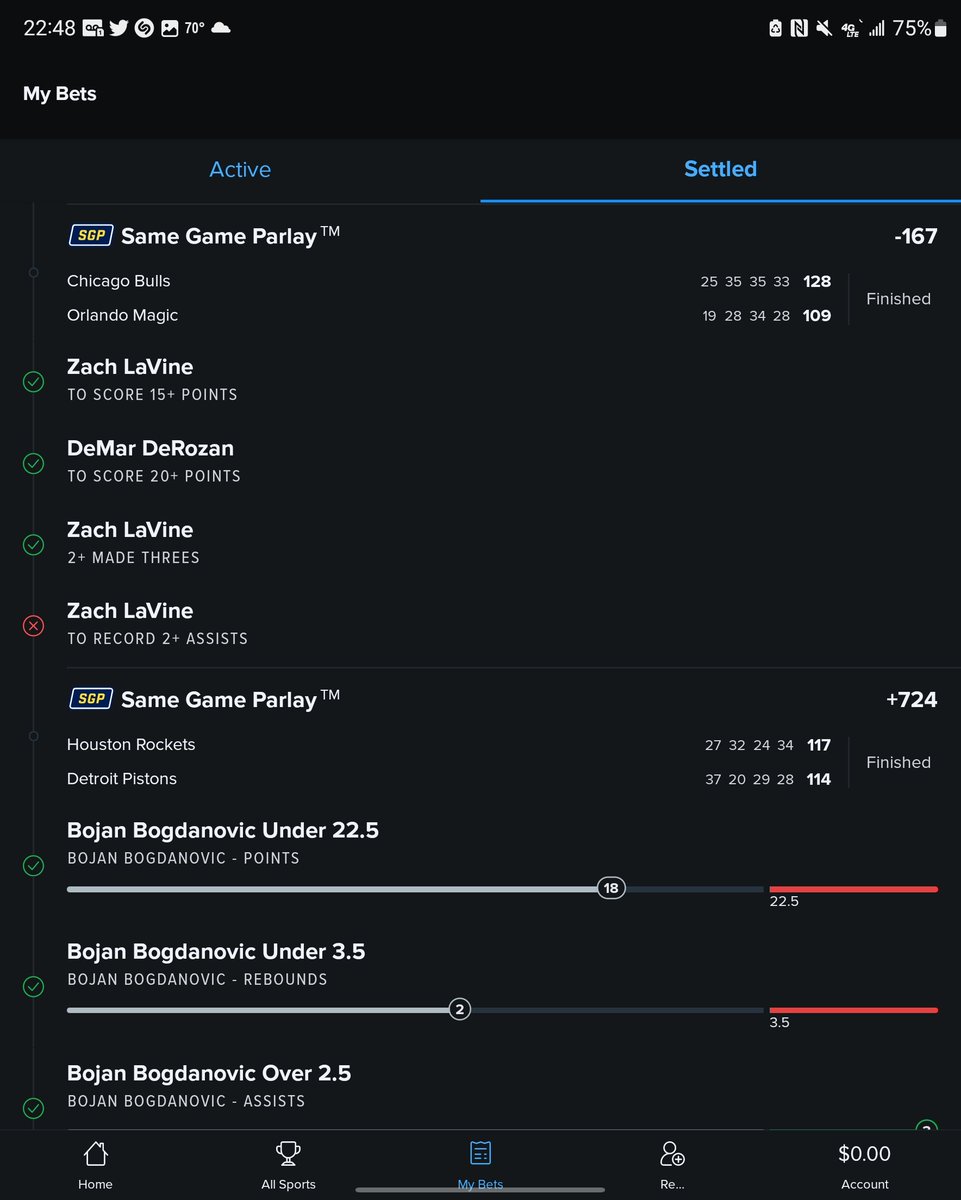961x1200 pixels.
Task: Tap the first SGP badge icon
Action: point(91,235)
